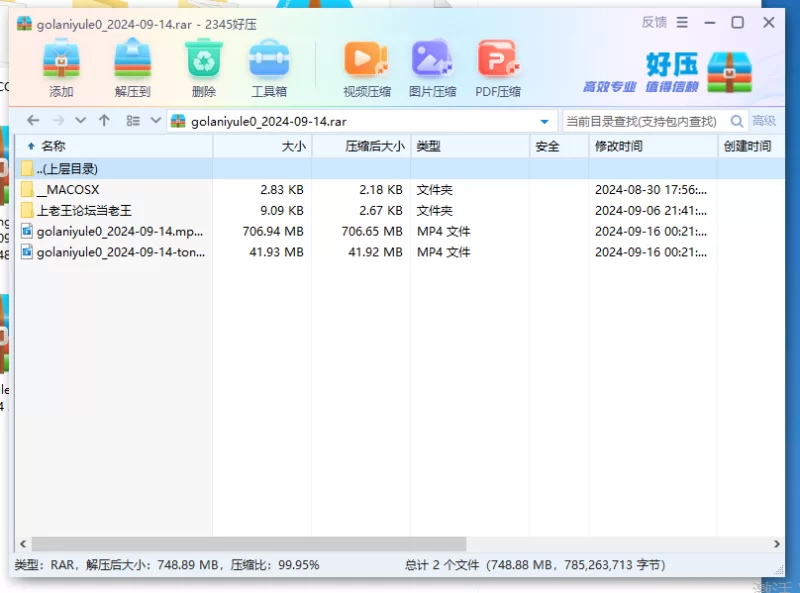Click the list view mode icon
This screenshot has width=800, height=593.
133,121
